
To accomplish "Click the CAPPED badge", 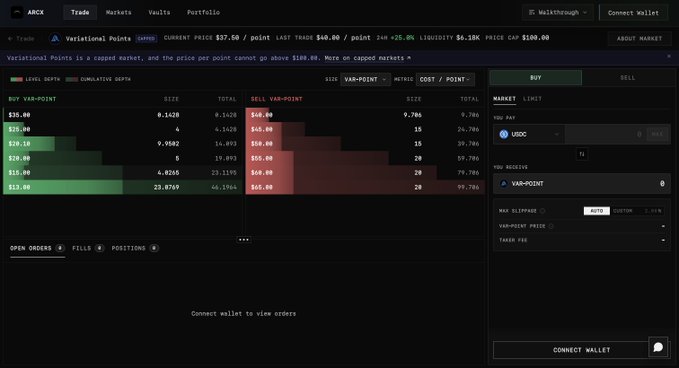I will (x=146, y=39).
